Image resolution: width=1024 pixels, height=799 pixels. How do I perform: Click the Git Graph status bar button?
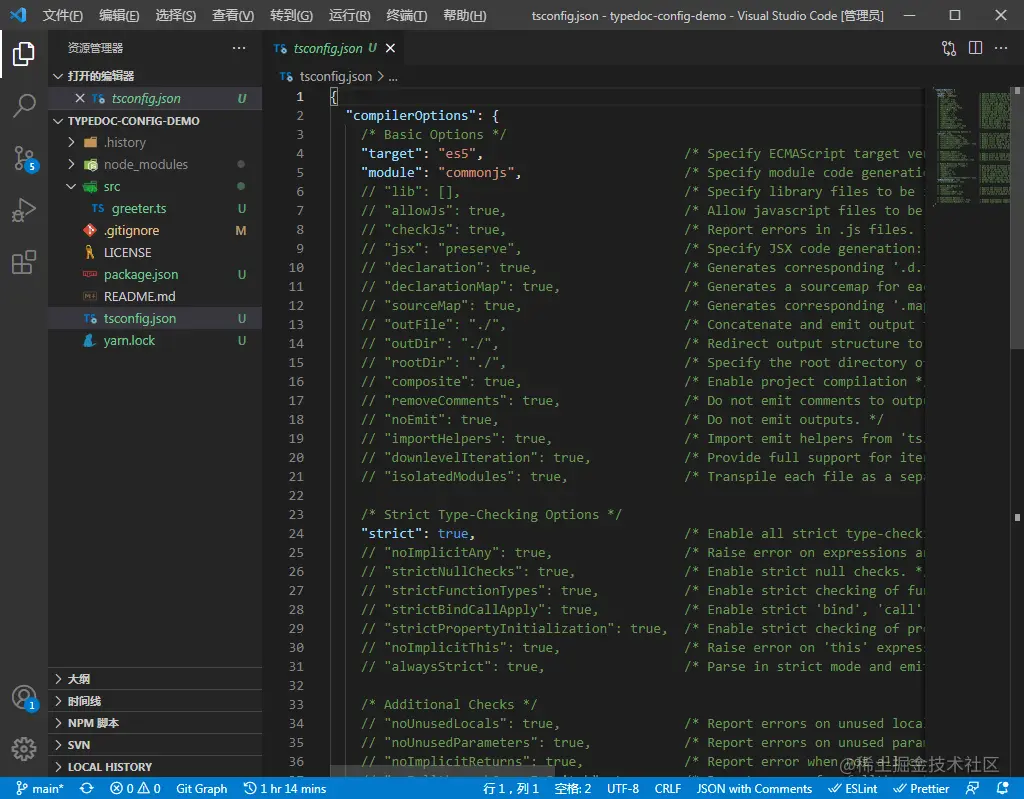pyautogui.click(x=201, y=788)
